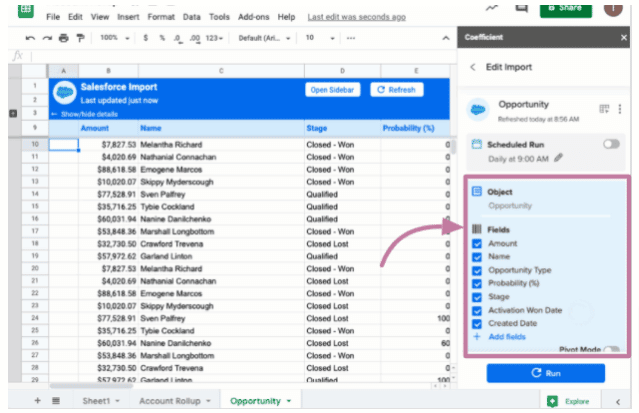Image resolution: width=639 pixels, height=413 pixels.
Task: Open the 123 number format dropdown
Action: [214, 38]
